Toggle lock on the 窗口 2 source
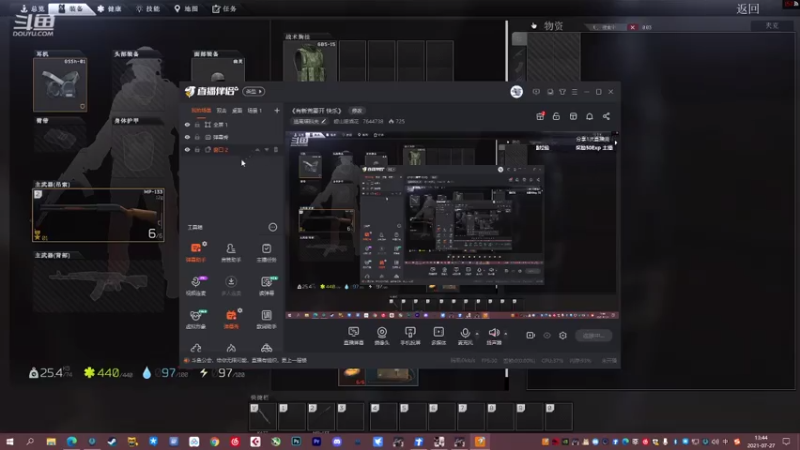The image size is (800, 450). pyautogui.click(x=197, y=150)
